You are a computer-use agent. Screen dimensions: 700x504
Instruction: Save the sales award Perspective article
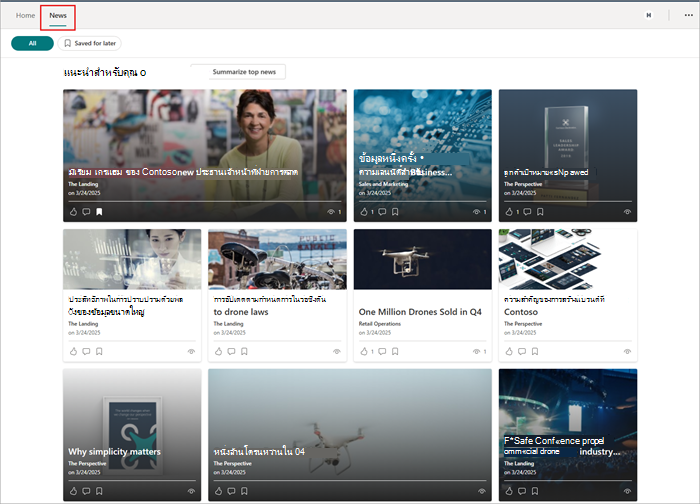(x=540, y=212)
